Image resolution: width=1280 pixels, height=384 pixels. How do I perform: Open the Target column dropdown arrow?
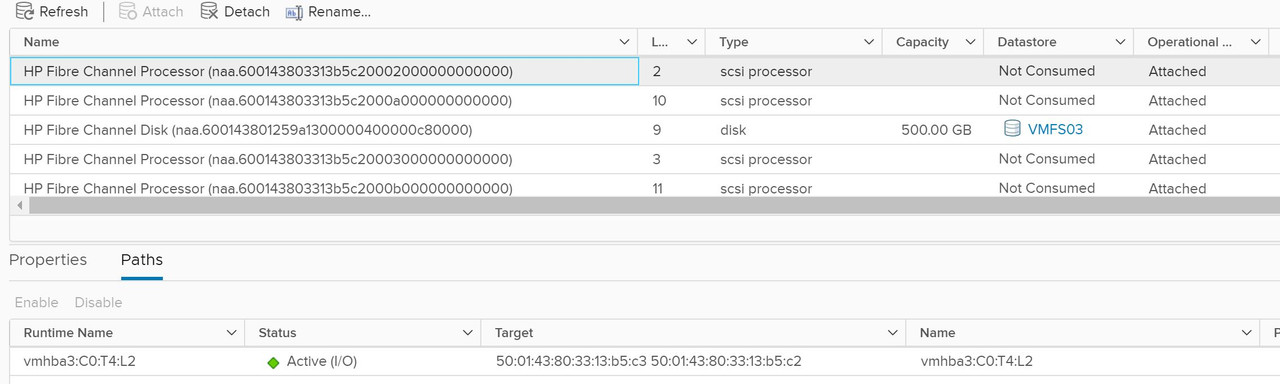click(x=892, y=333)
